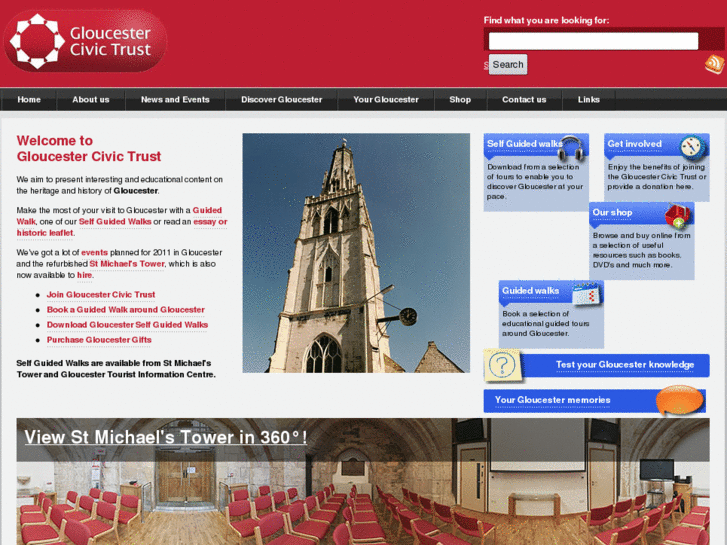Open Your Gloucester menu

pos(386,99)
